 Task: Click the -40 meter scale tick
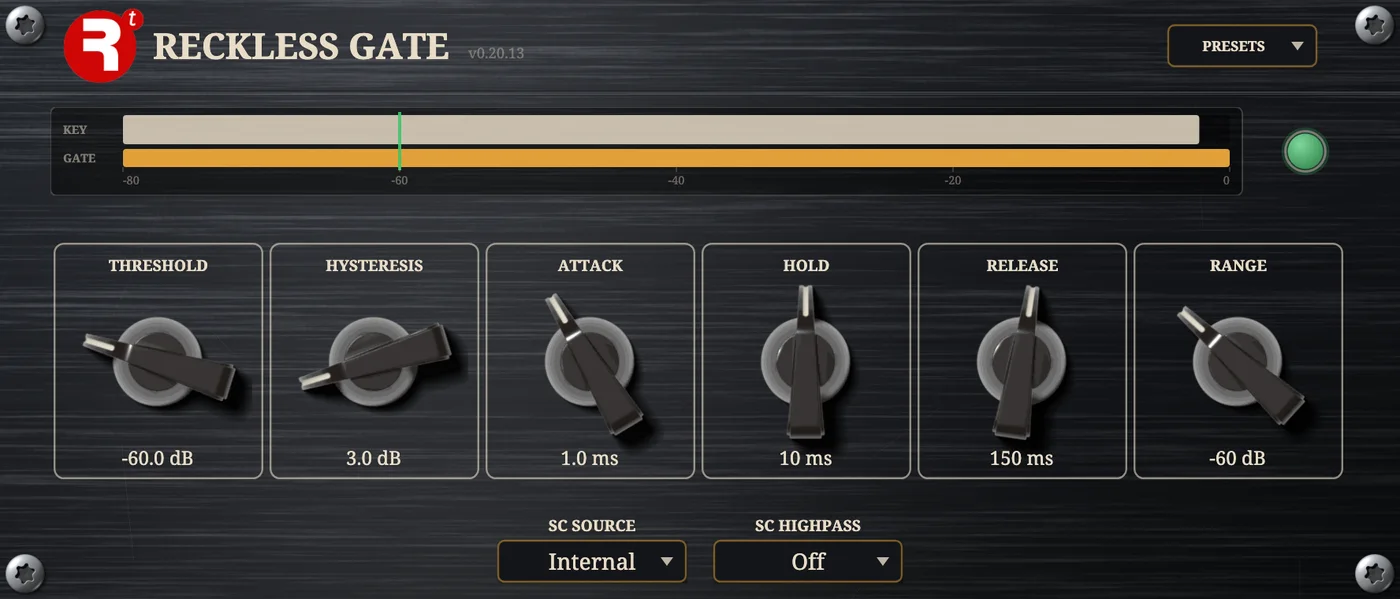pyautogui.click(x=676, y=181)
